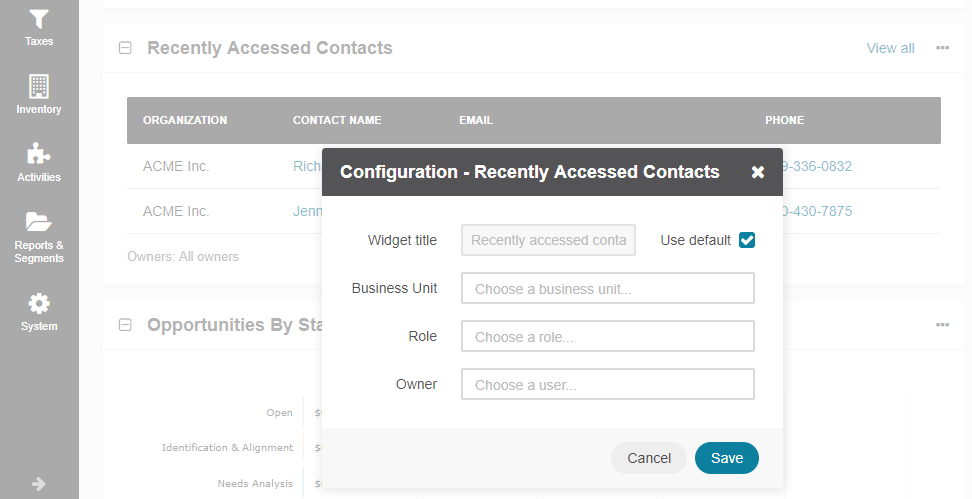Sort by the Organization column header
Screen dimensions: 972x499
pyautogui.click(x=185, y=120)
